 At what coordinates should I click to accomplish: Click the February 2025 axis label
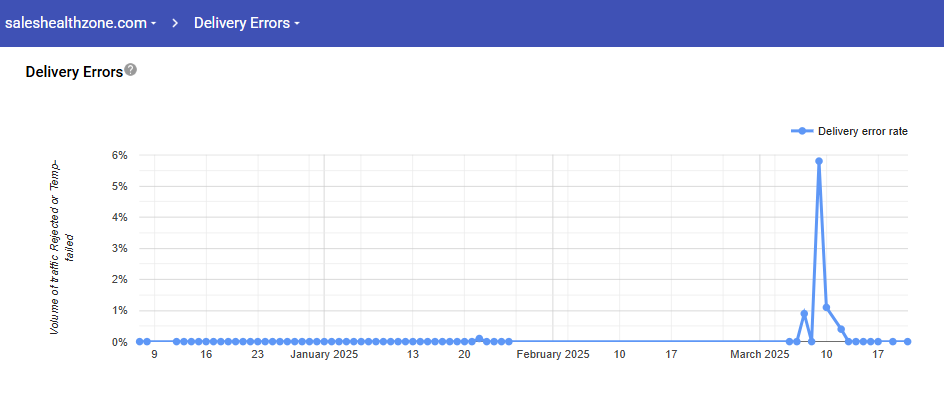pos(552,354)
